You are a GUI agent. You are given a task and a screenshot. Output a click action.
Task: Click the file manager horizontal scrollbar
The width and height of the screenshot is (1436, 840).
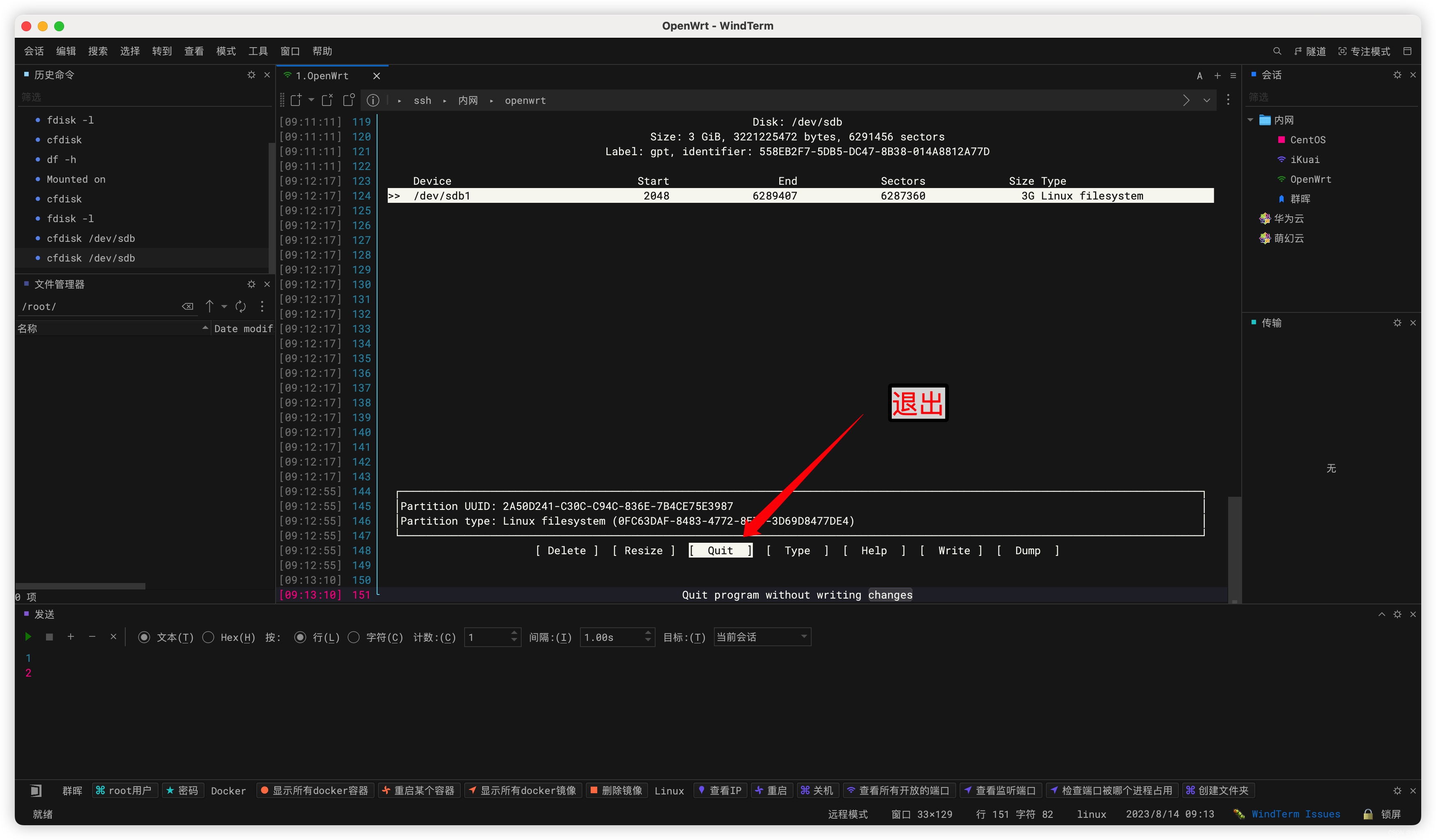(x=81, y=586)
